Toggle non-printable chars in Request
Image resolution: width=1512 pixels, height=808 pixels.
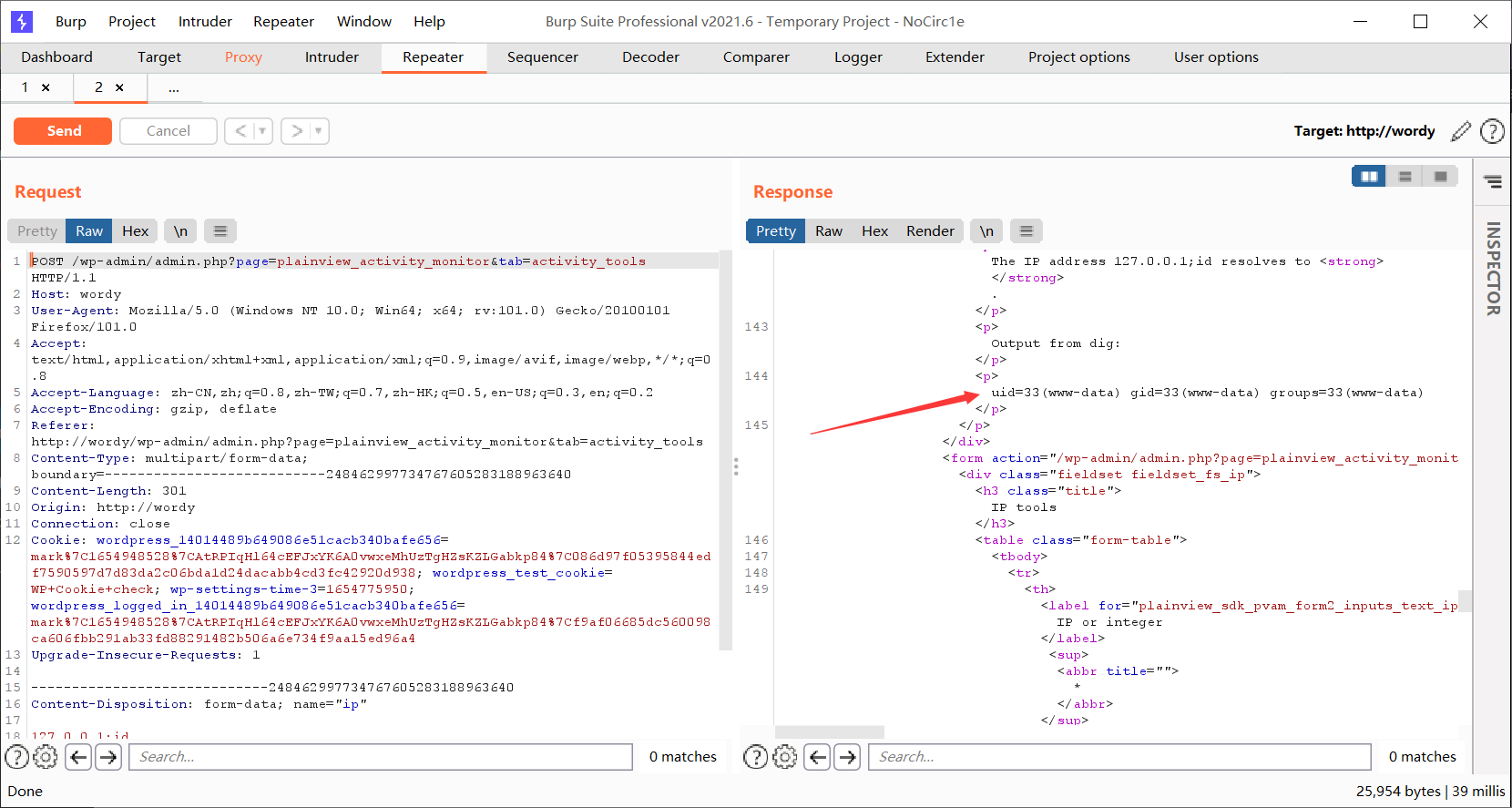point(180,231)
